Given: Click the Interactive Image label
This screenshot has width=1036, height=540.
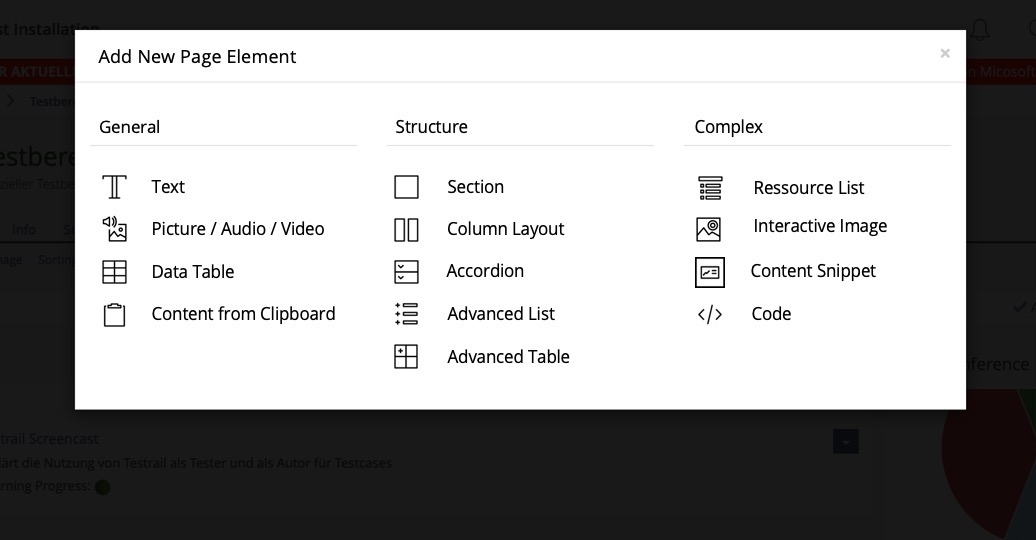Looking at the screenshot, I should coord(820,226).
